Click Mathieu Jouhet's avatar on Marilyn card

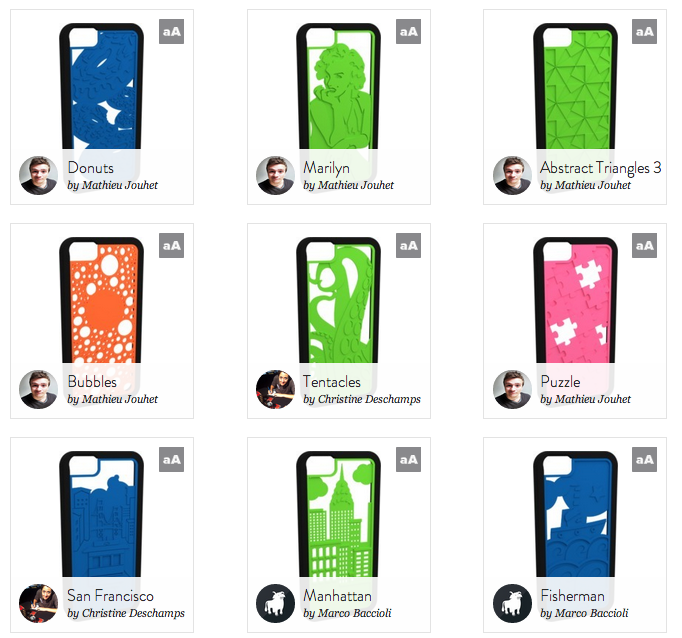tap(275, 175)
